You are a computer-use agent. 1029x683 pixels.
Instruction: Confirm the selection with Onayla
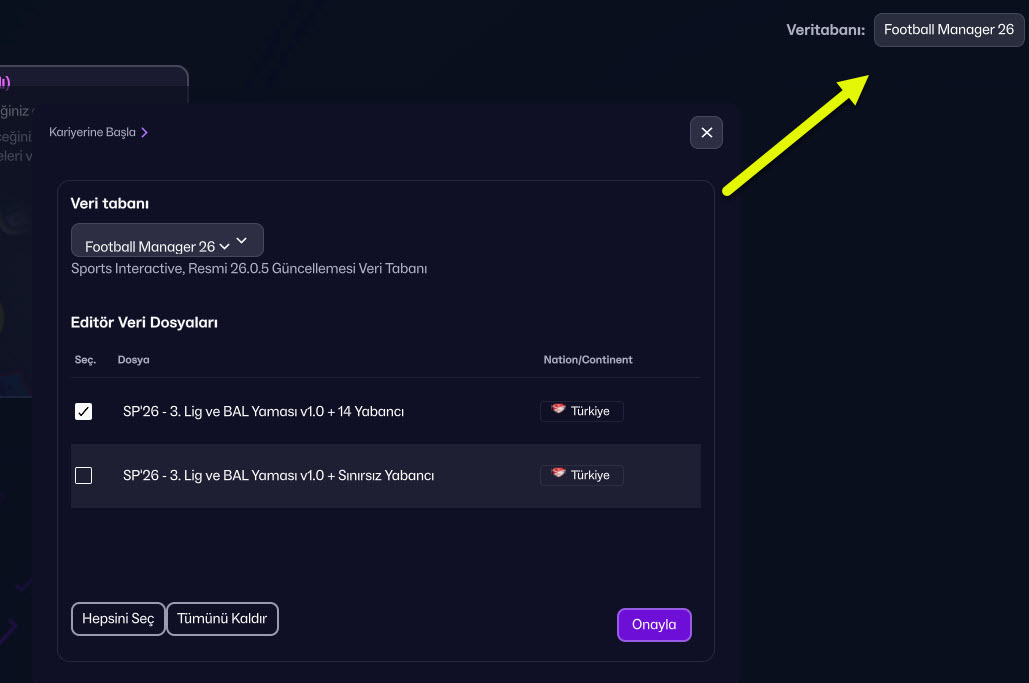point(654,625)
